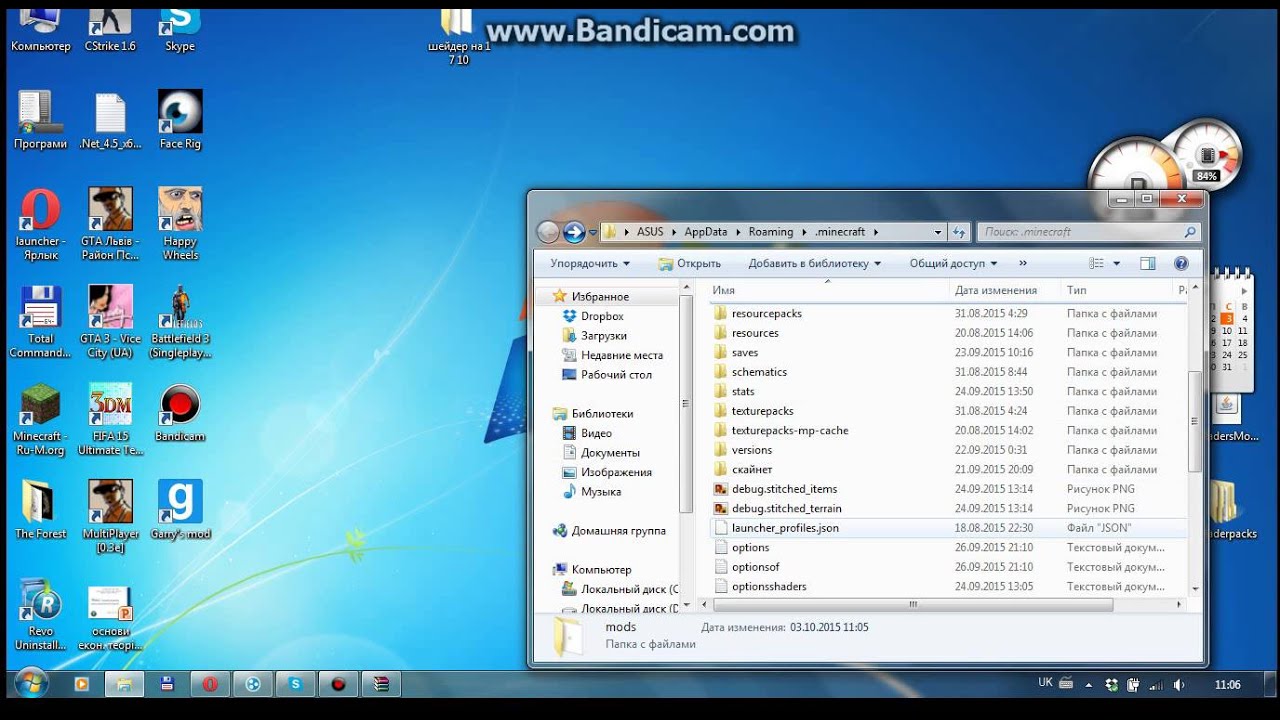Screen dimensions: 1280x720
Task: Open the Skype desktop icon
Action: [x=180, y=28]
